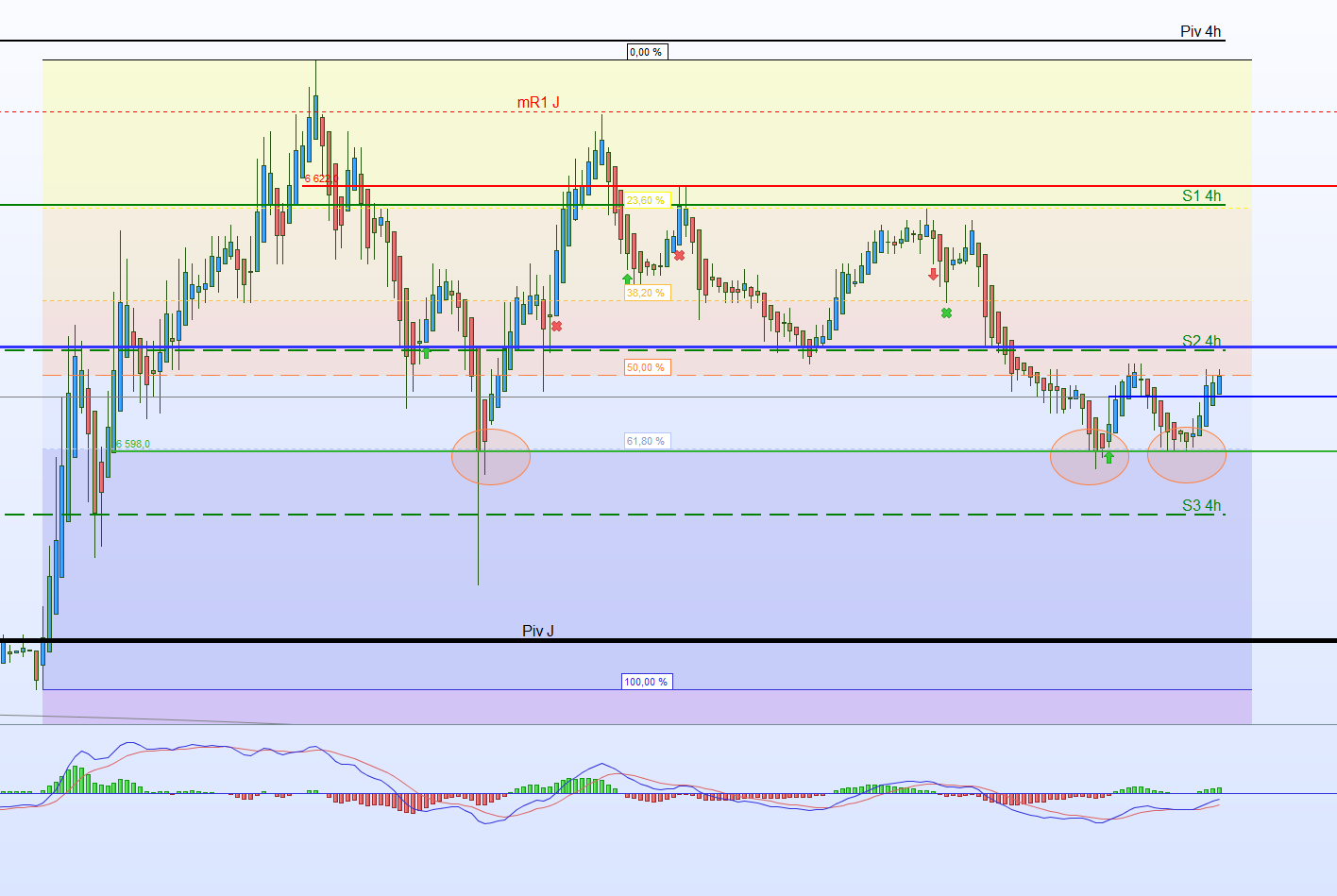
Task: Select the red down arrow trade marker
Action: coord(933,275)
